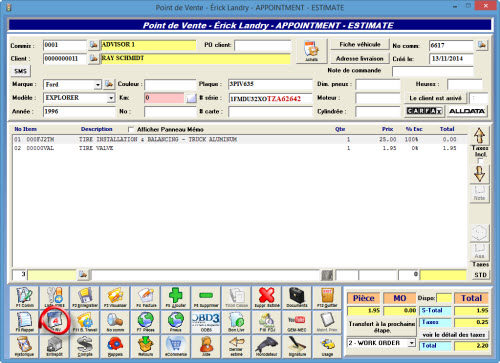This screenshot has width=500, height=363.
Task: Select the TIRE INSTALLATION & BALANCING row
Action: click(x=239, y=139)
